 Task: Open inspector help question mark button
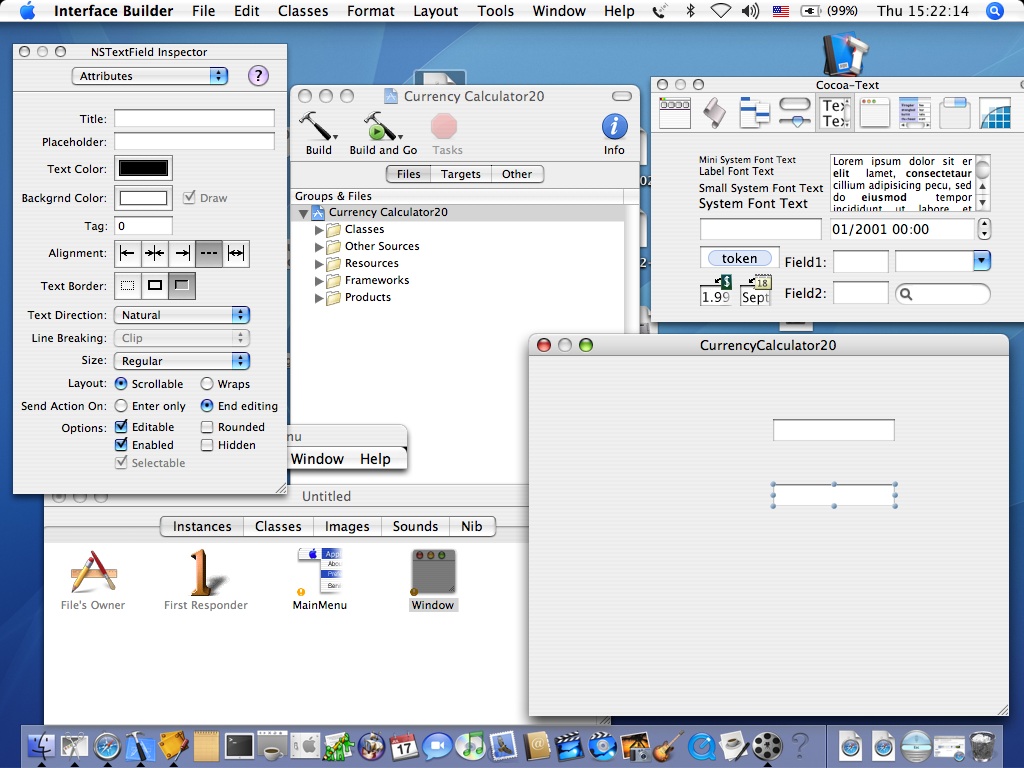pos(258,76)
